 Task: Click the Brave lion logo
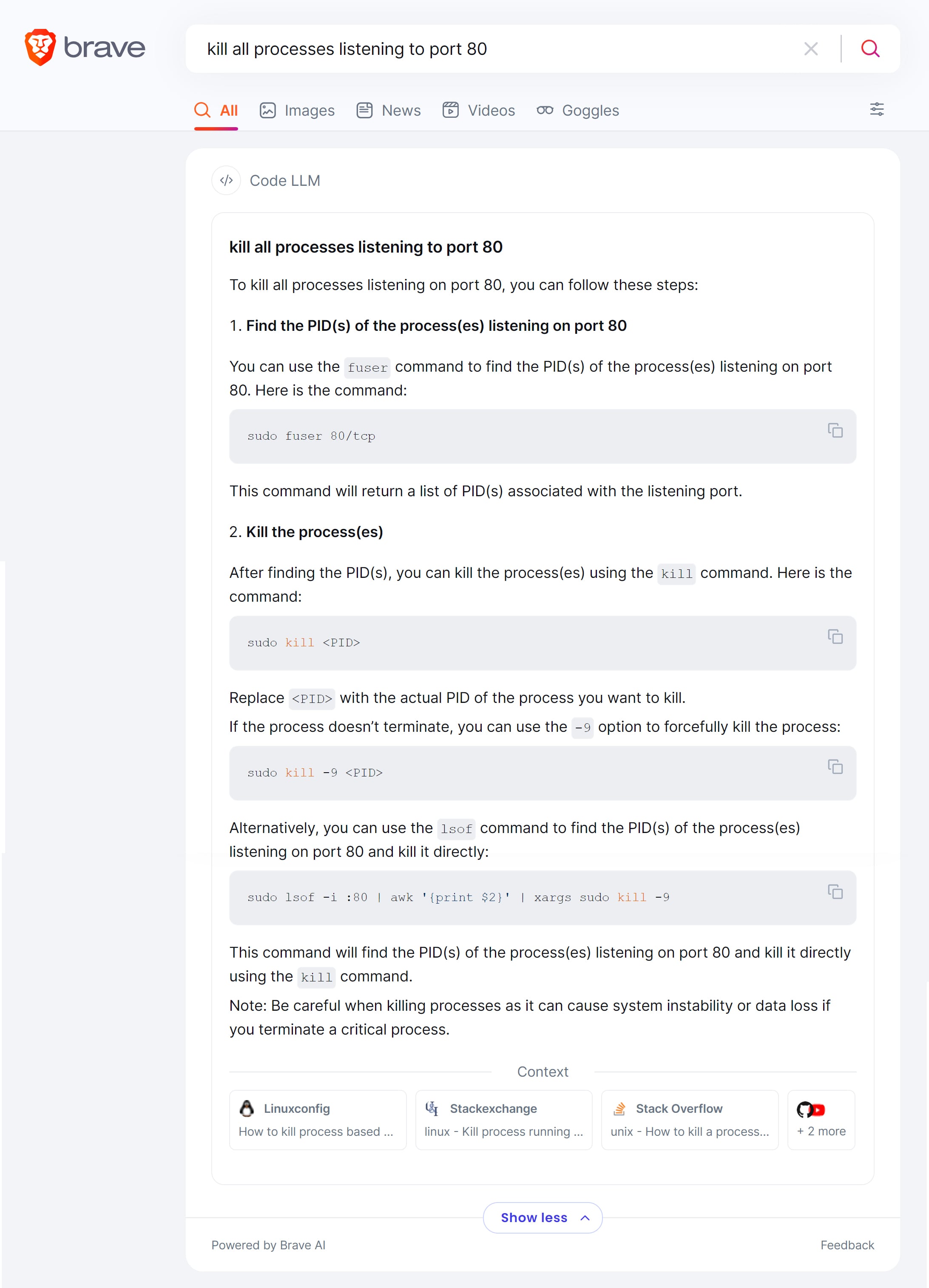pos(40,48)
